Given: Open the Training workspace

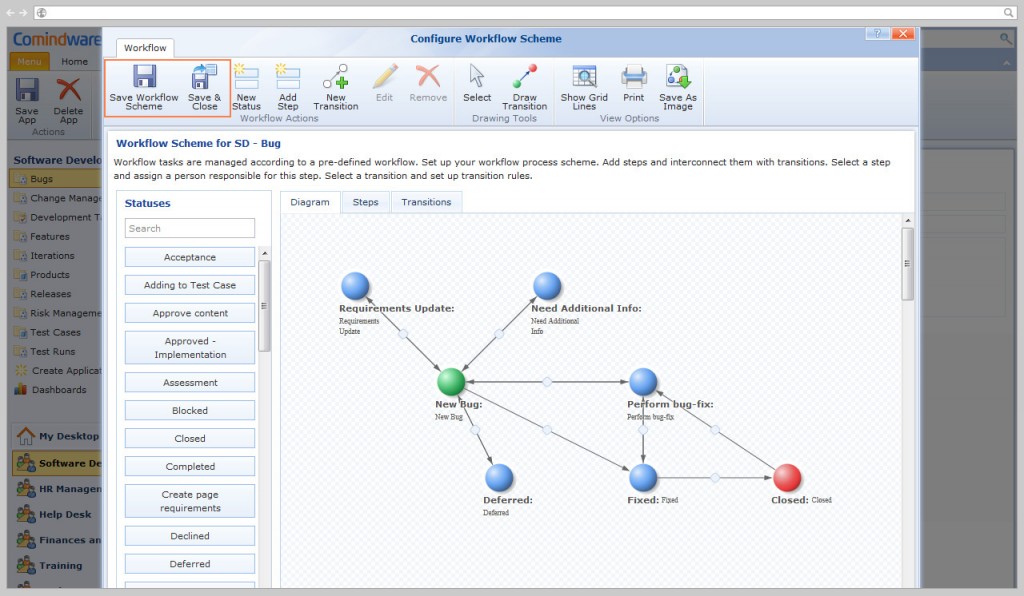Looking at the screenshot, I should point(57,565).
